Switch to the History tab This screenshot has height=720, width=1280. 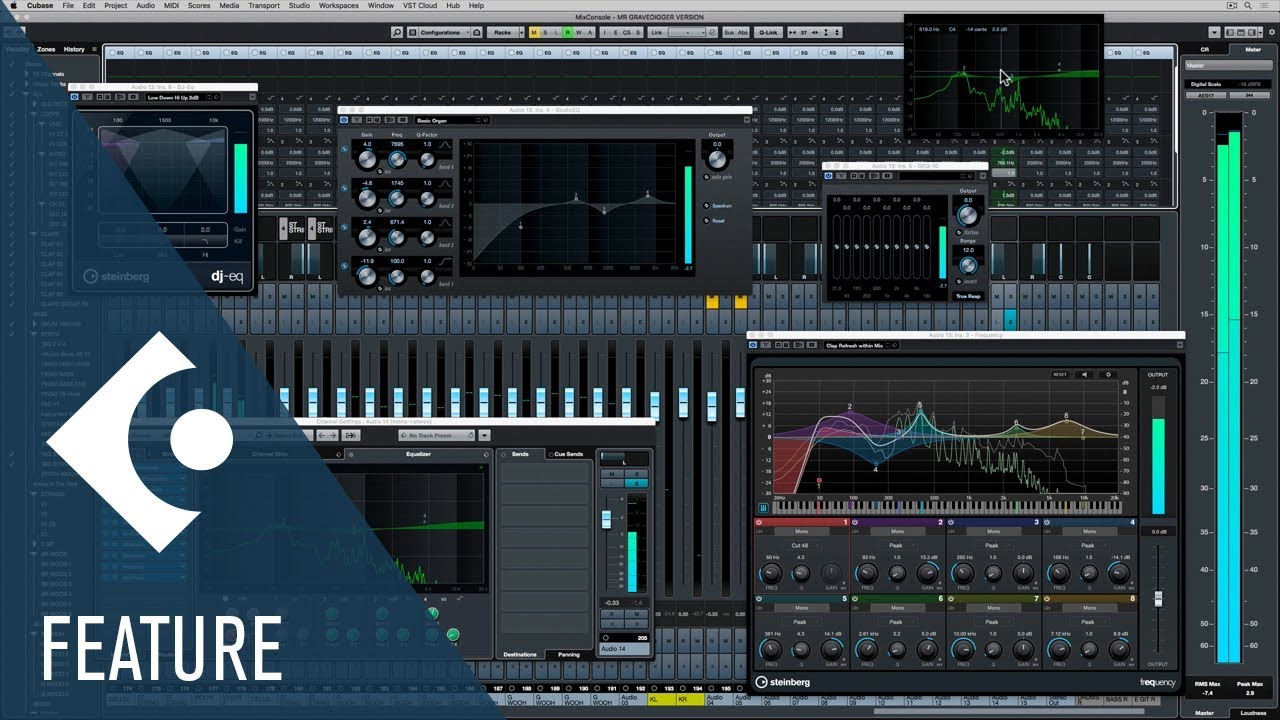75,48
